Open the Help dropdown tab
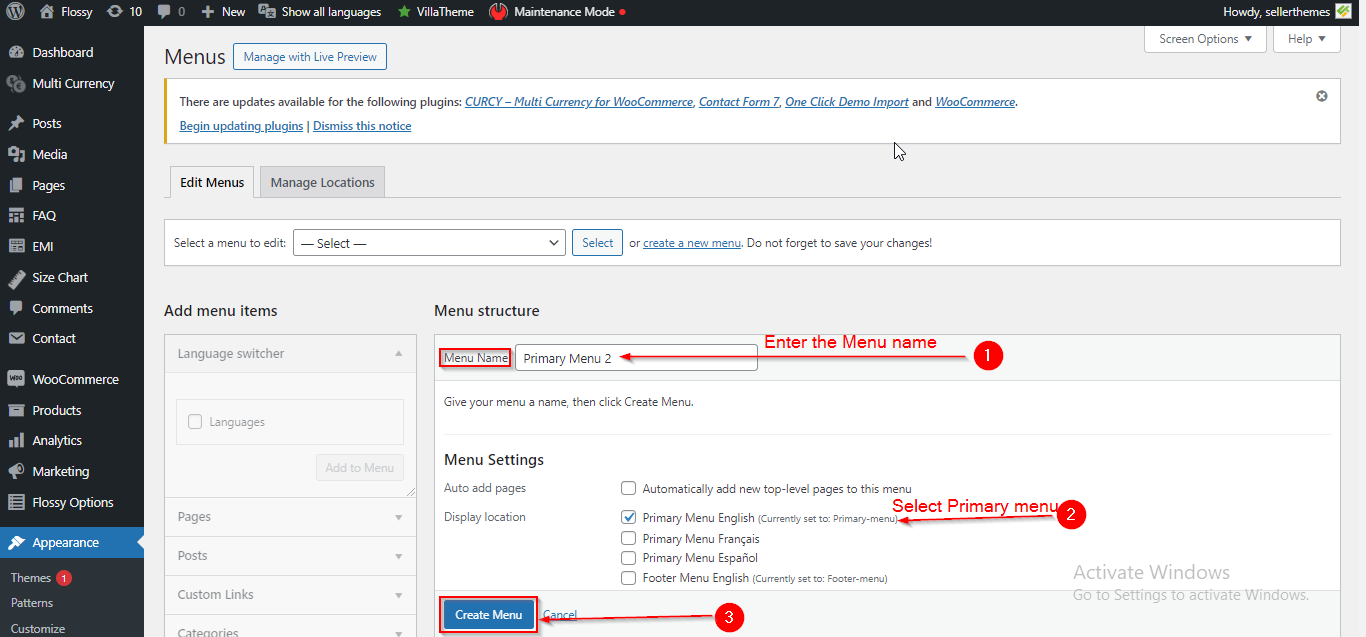Screen dimensions: 1366x637 [x=1307, y=39]
